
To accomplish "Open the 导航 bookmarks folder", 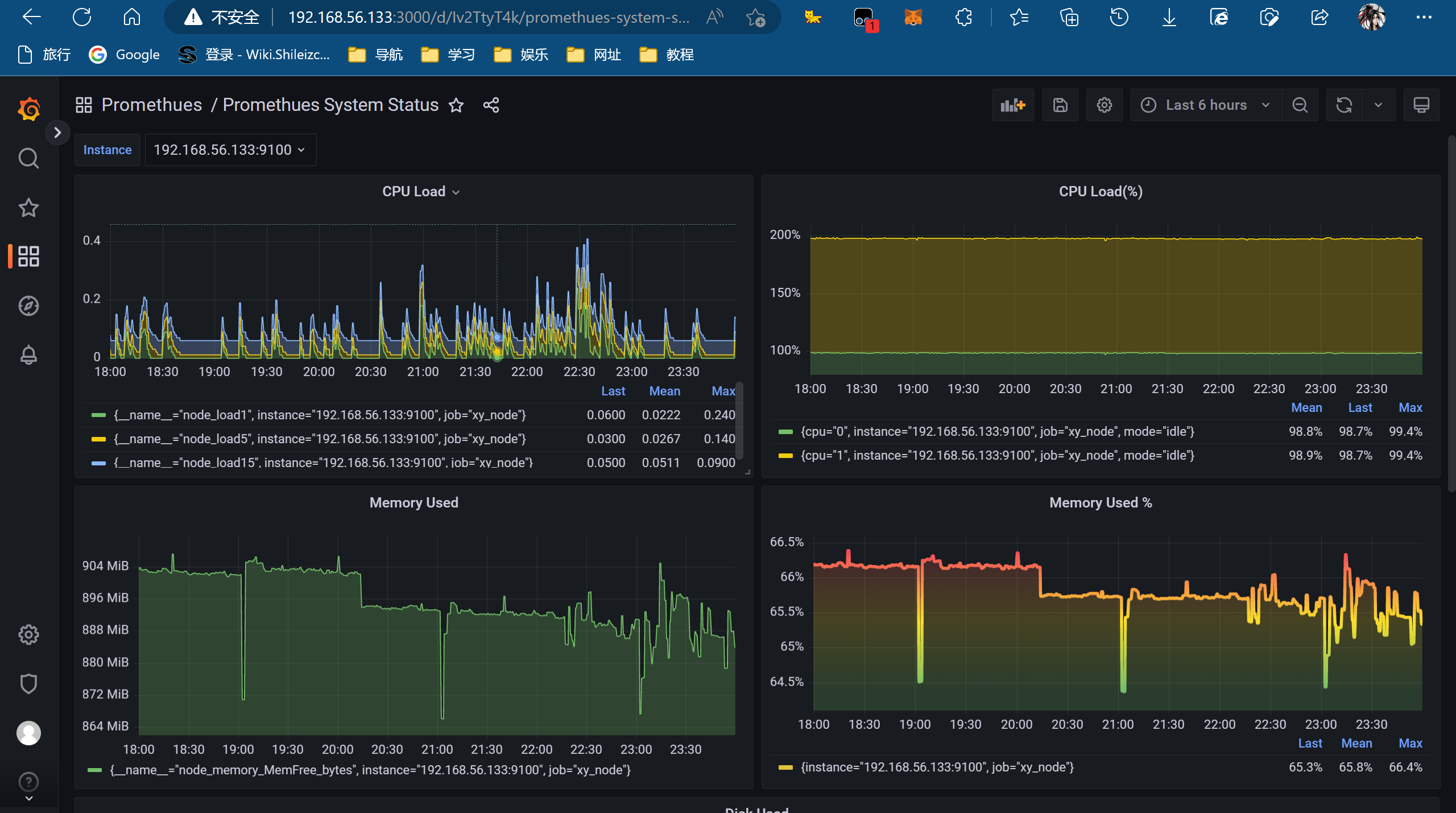I will pyautogui.click(x=375, y=55).
